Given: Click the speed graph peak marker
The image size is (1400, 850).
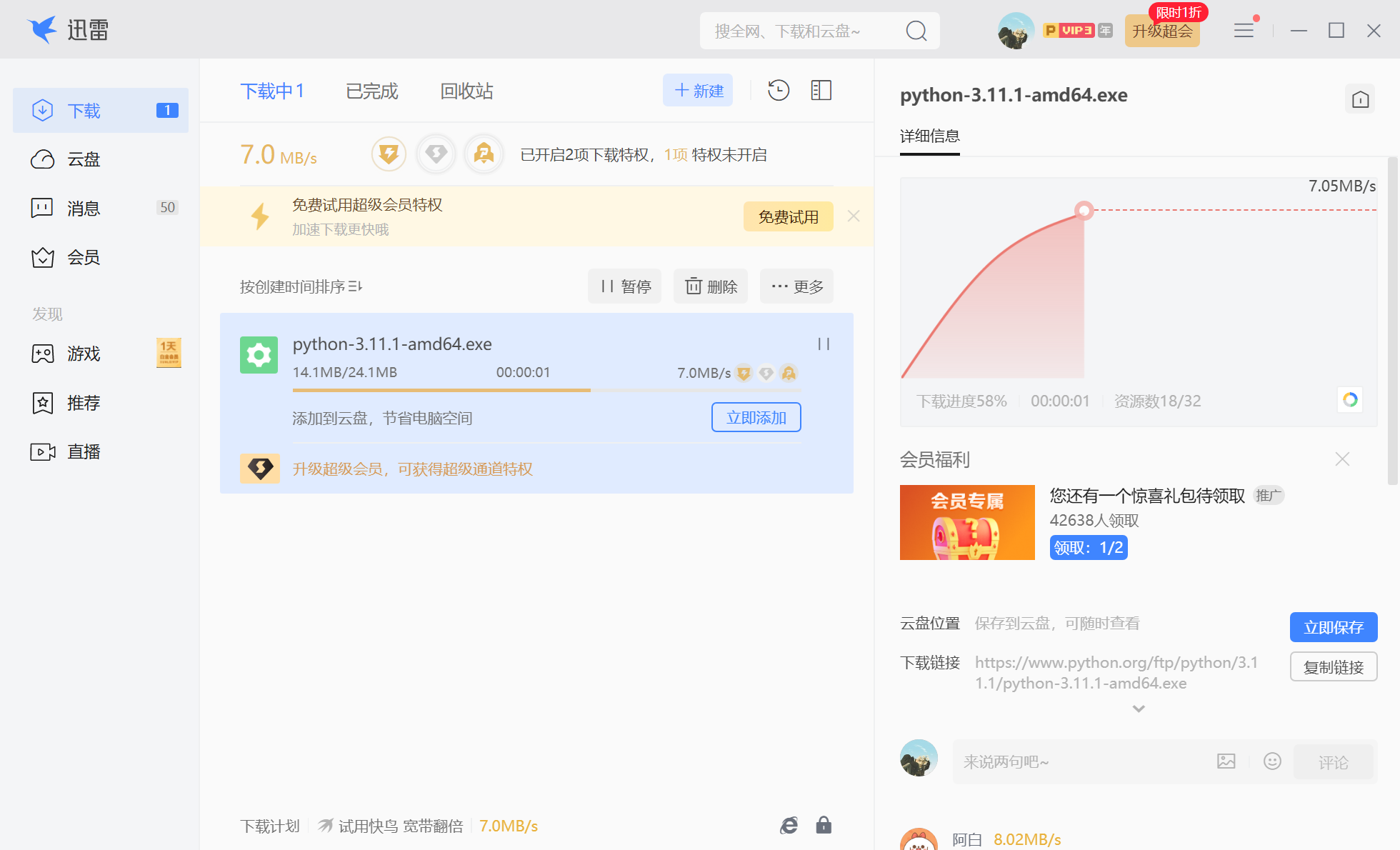Looking at the screenshot, I should 1084,210.
